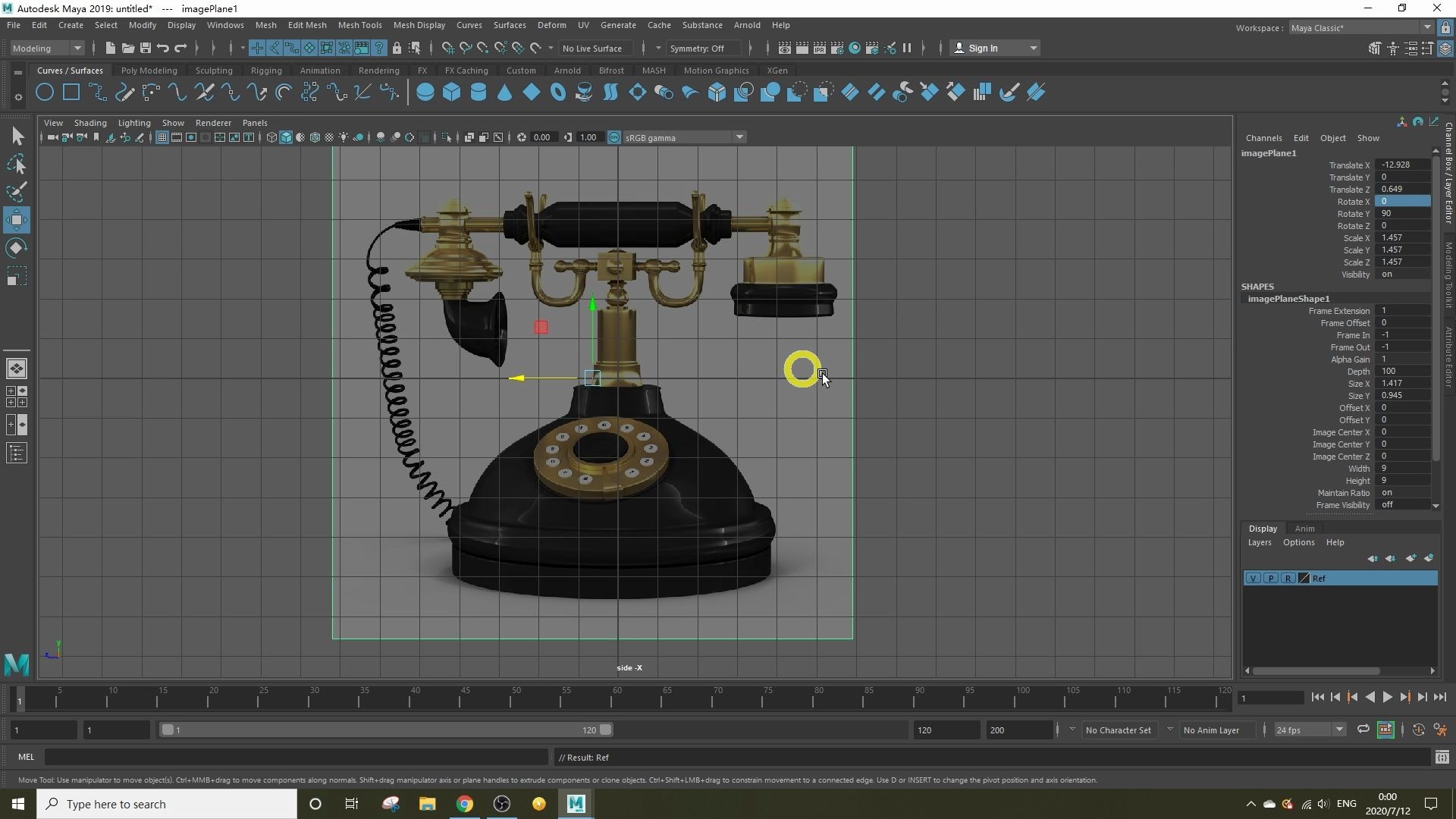Open the sRGB gamma view transform dropdown
This screenshot has height=819, width=1456.
[x=684, y=137]
